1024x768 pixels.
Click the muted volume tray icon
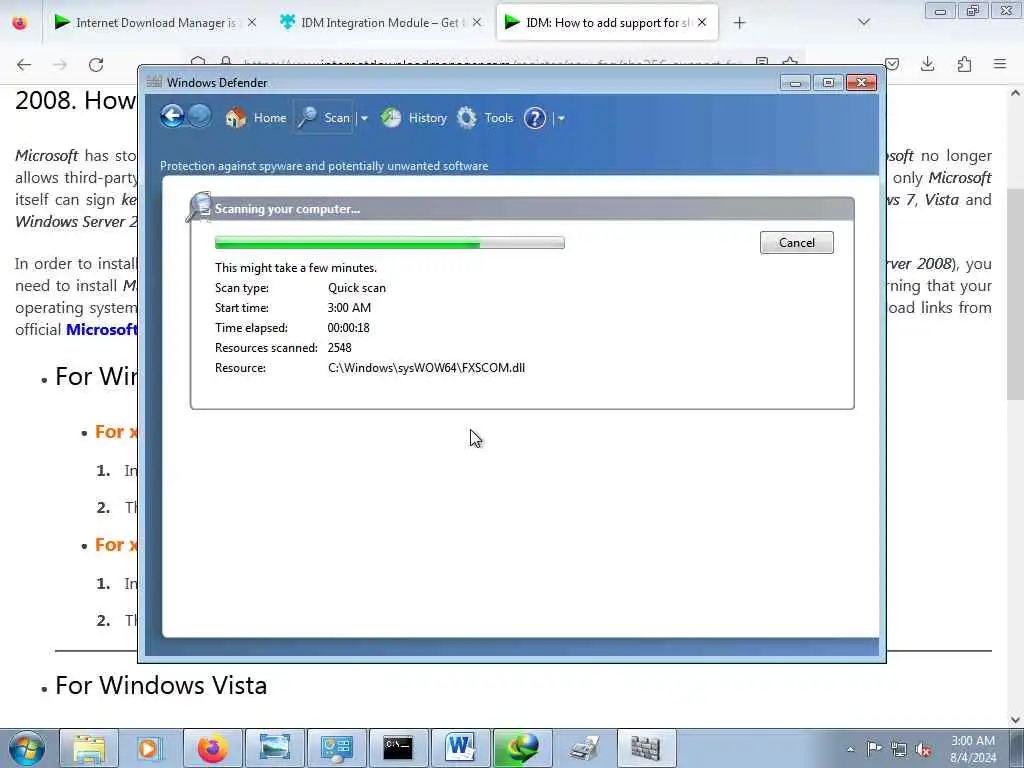pos(923,749)
